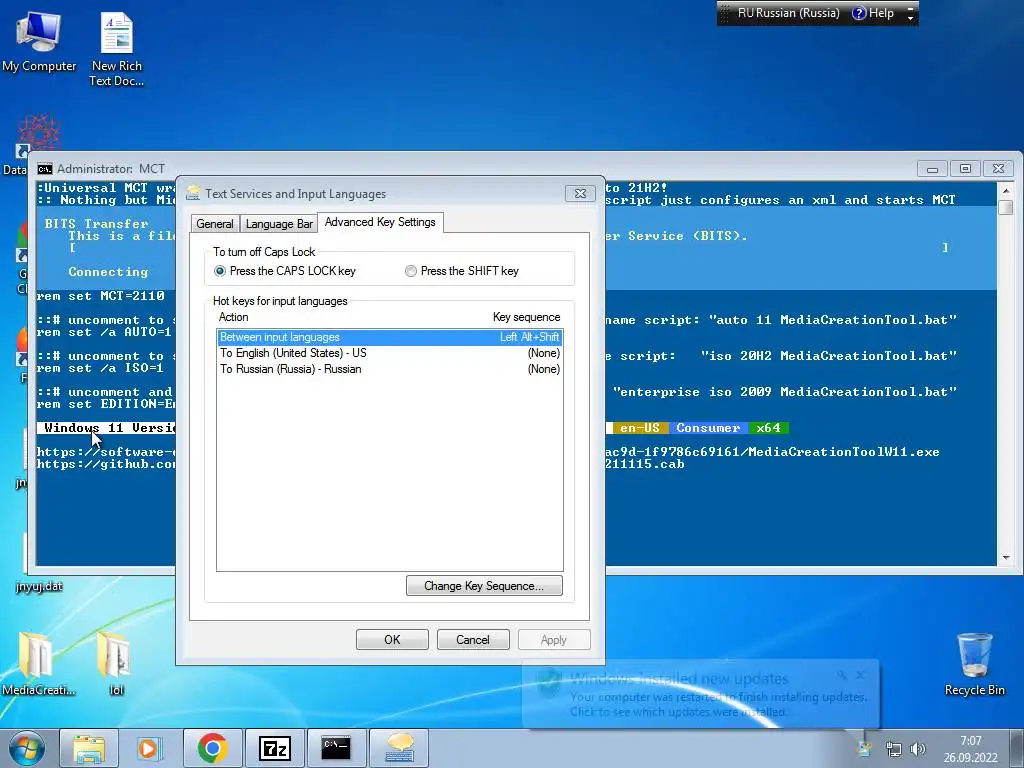Click OK in Text Services dialog

click(392, 640)
